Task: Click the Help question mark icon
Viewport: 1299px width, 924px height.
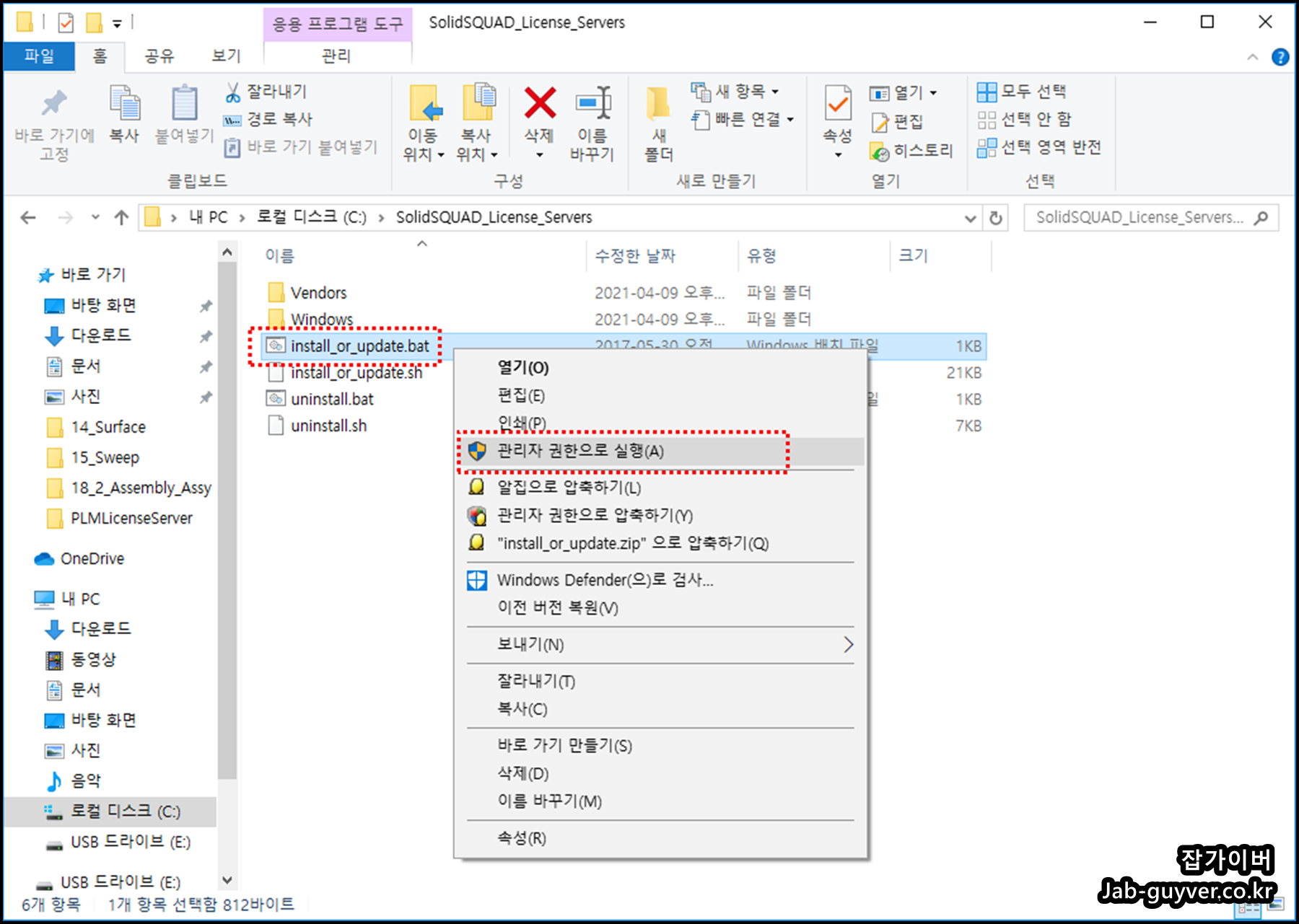Action: click(1280, 57)
